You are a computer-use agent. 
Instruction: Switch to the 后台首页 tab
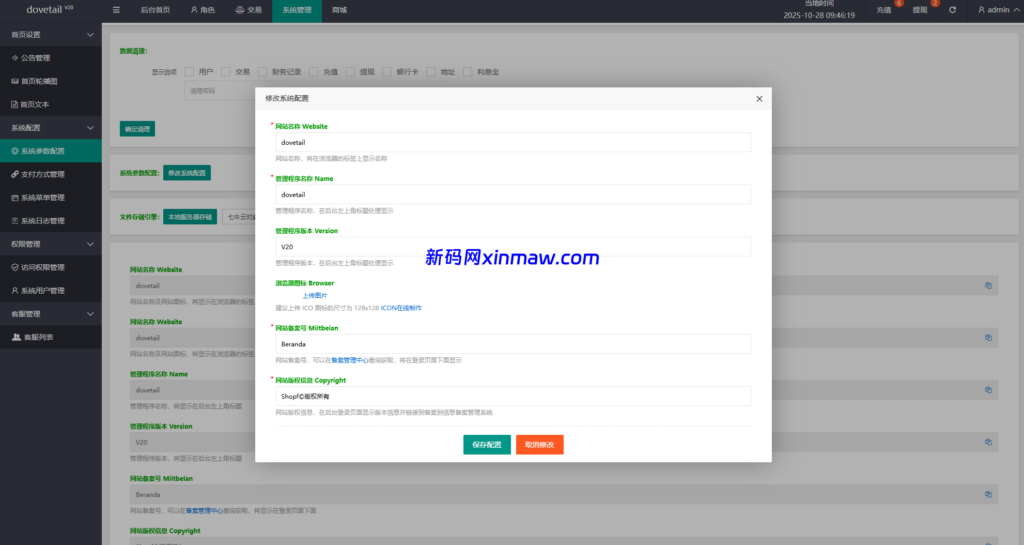[x=155, y=10]
